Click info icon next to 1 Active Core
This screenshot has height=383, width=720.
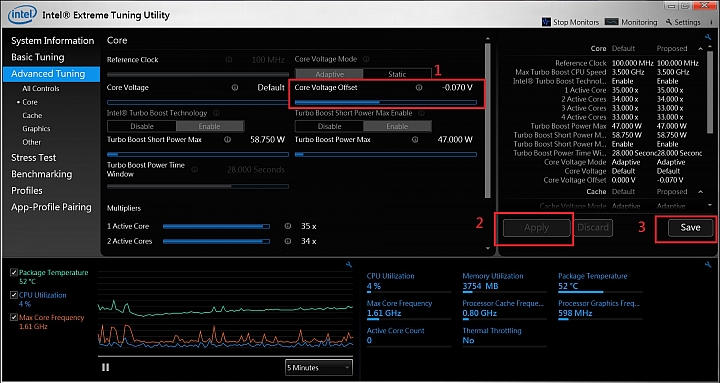(x=287, y=226)
